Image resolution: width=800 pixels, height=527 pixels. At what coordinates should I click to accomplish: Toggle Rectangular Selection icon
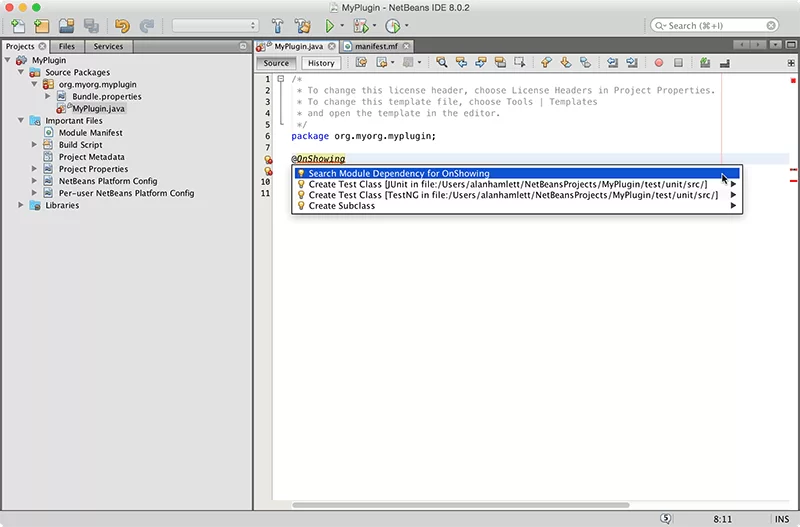[x=519, y=63]
